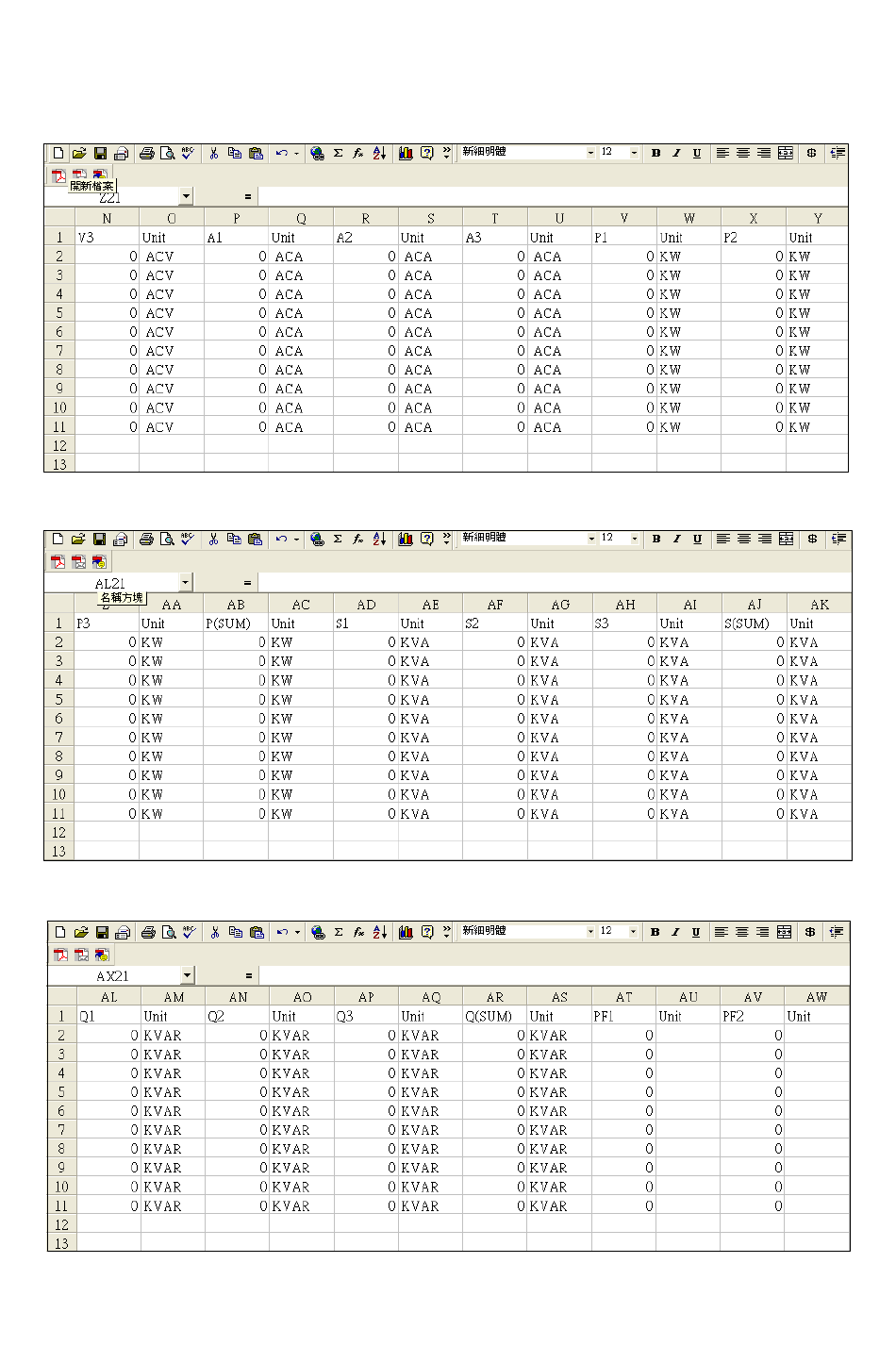Open Undo history dropdown in Z21 spreadsheet

(296, 153)
